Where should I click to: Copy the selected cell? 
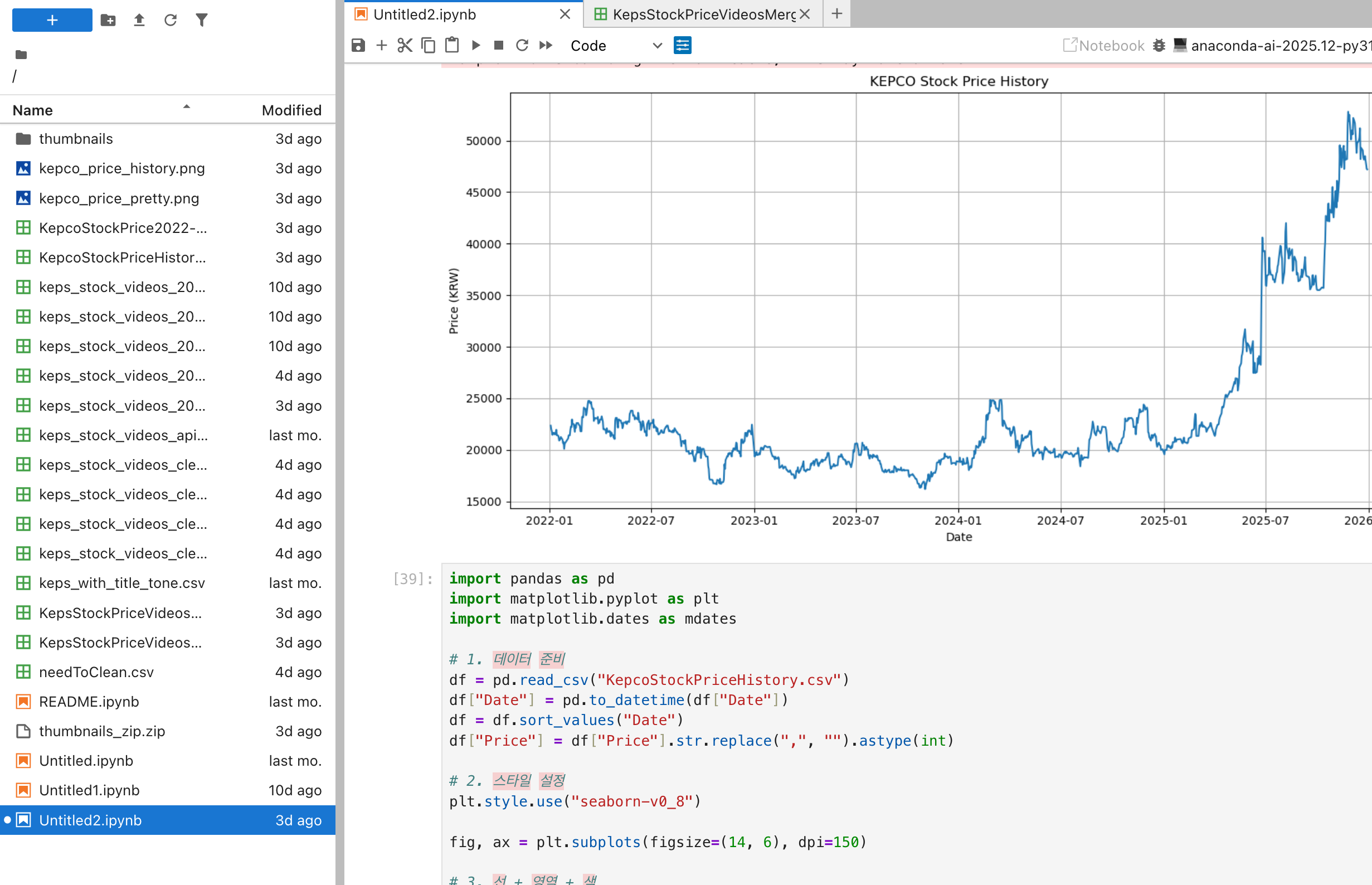[427, 45]
